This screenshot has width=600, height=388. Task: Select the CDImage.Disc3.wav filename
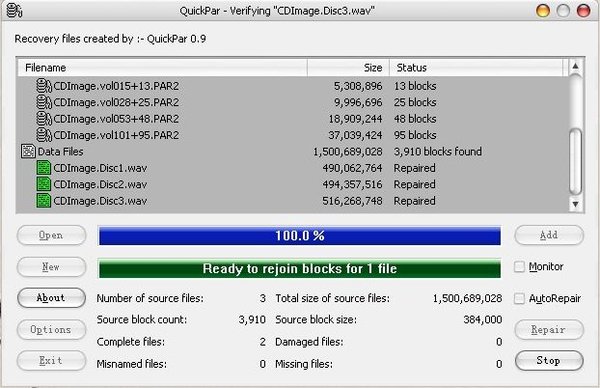(x=100, y=201)
